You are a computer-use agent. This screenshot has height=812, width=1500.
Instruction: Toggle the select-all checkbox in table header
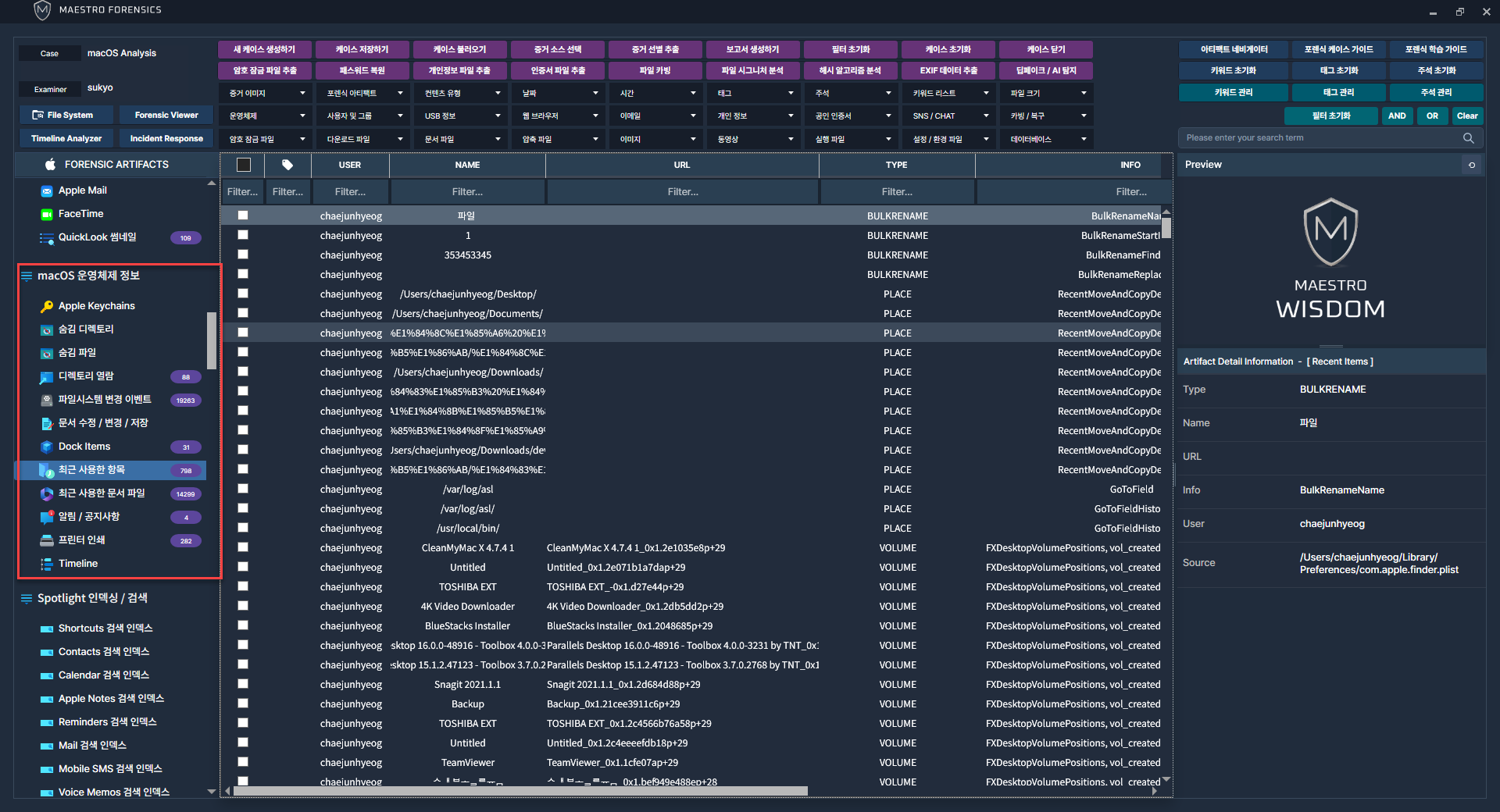[x=244, y=165]
